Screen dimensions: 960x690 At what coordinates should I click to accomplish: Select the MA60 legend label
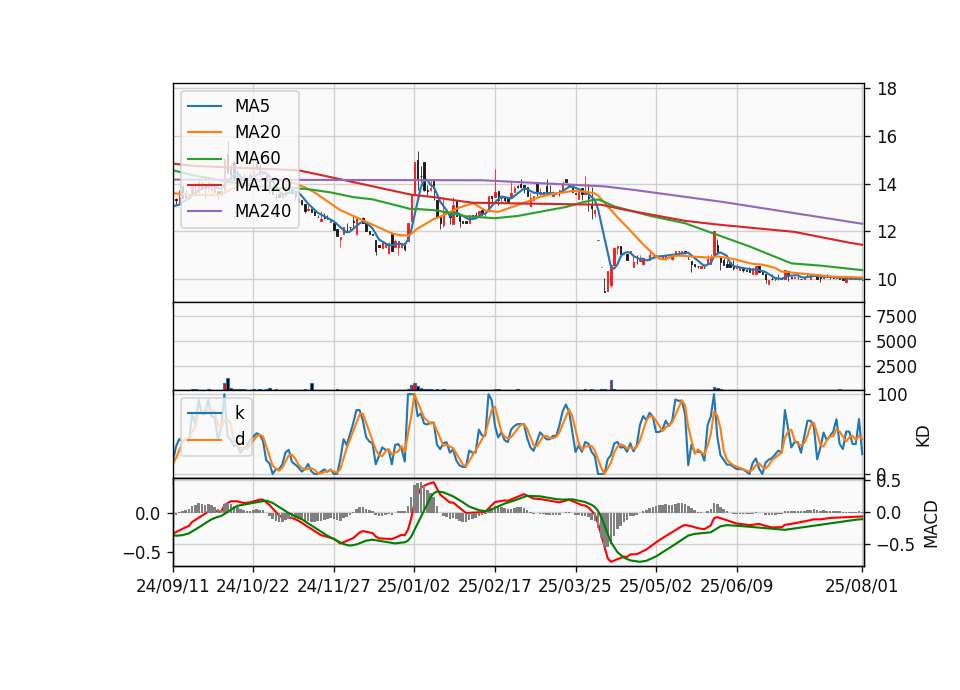pyautogui.click(x=257, y=158)
